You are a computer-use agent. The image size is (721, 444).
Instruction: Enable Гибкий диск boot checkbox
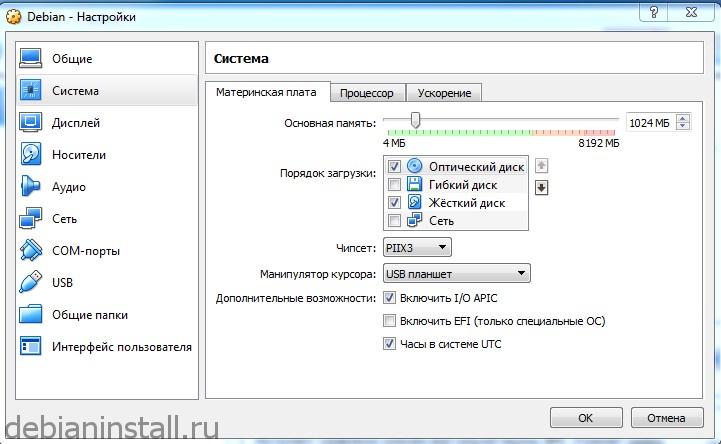394,184
